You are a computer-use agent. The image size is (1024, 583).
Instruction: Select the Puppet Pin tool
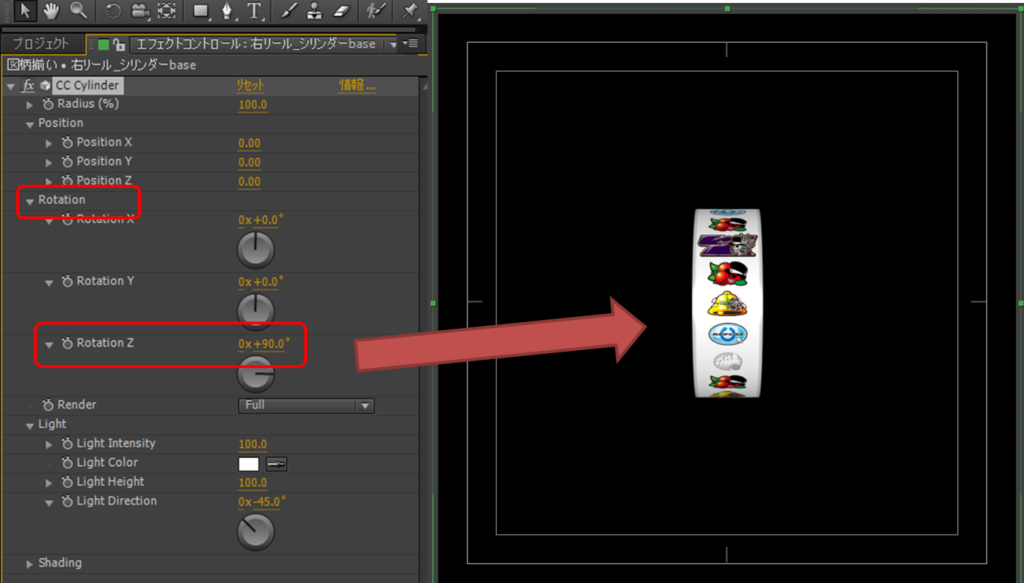pos(410,10)
